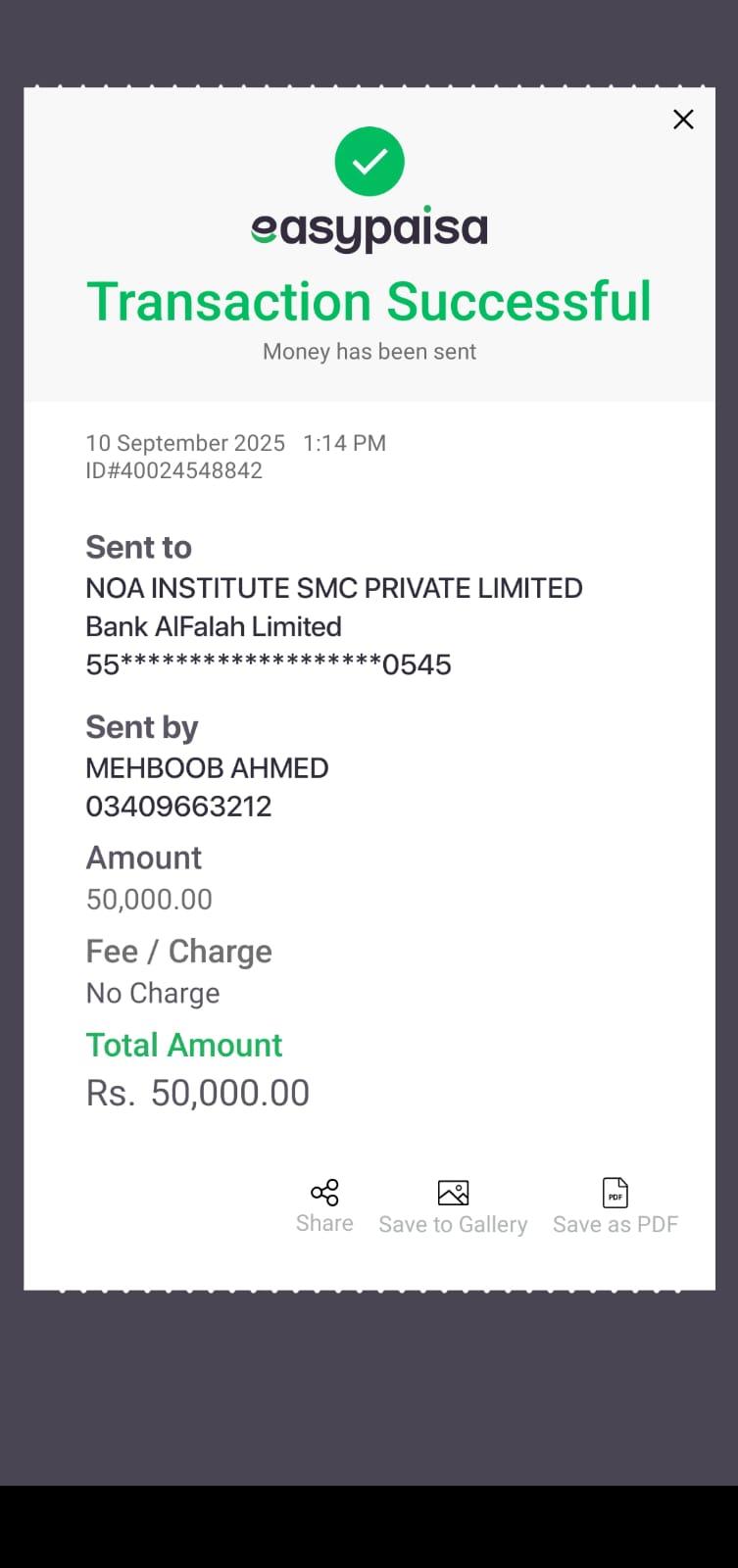Click the Total Amount label
Image resolution: width=738 pixels, height=1568 pixels.
click(x=184, y=1045)
